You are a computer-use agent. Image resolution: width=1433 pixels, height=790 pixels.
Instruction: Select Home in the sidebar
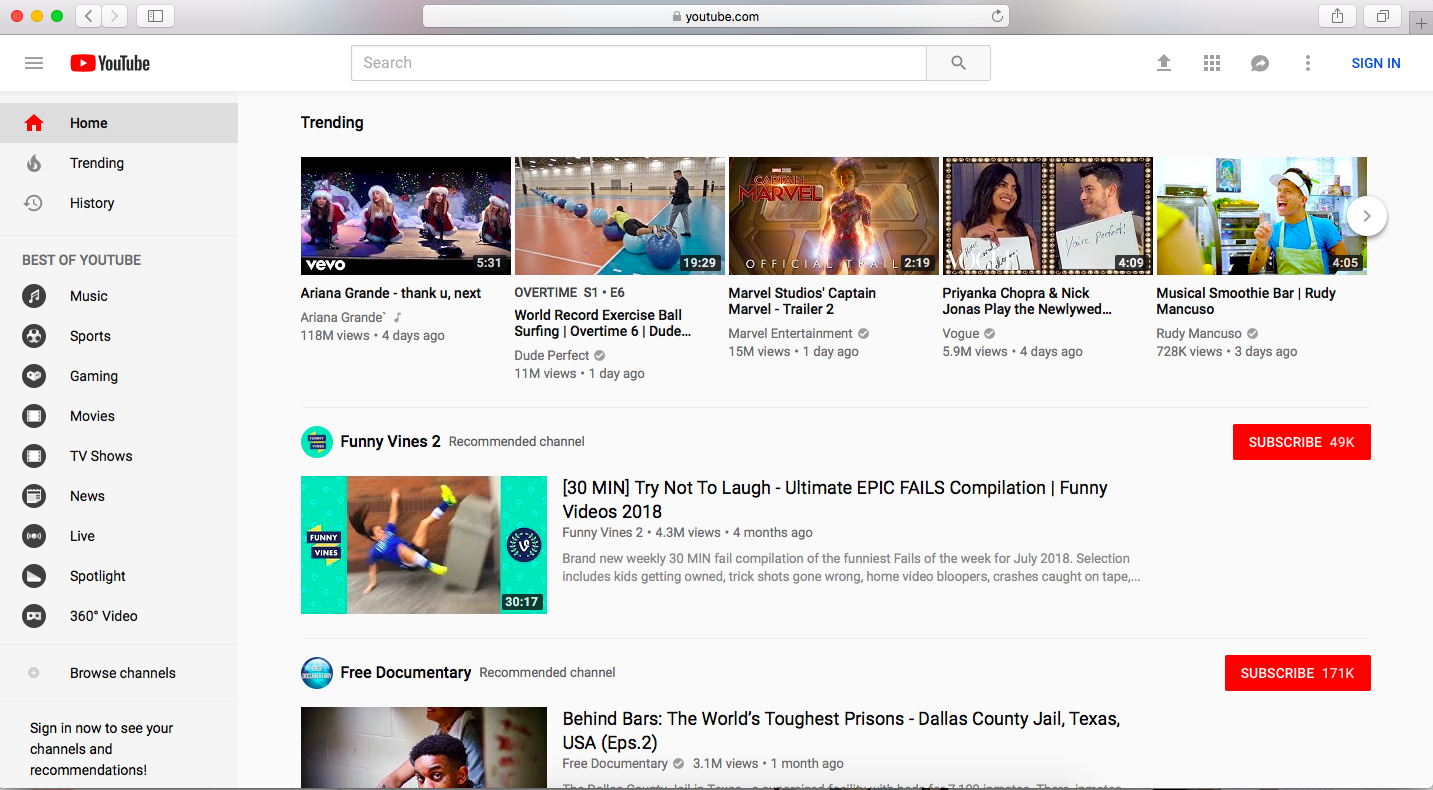point(119,123)
